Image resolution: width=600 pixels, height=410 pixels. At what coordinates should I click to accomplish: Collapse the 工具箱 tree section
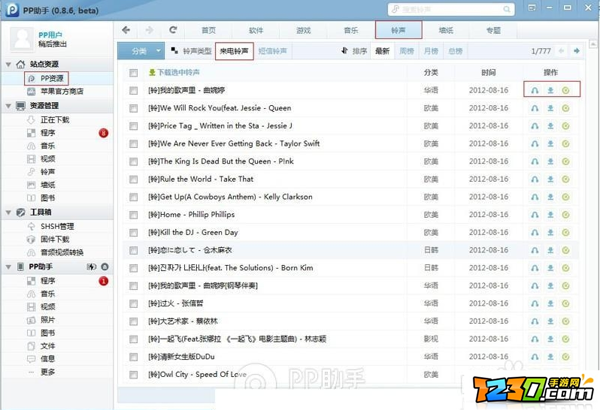(x=8, y=212)
